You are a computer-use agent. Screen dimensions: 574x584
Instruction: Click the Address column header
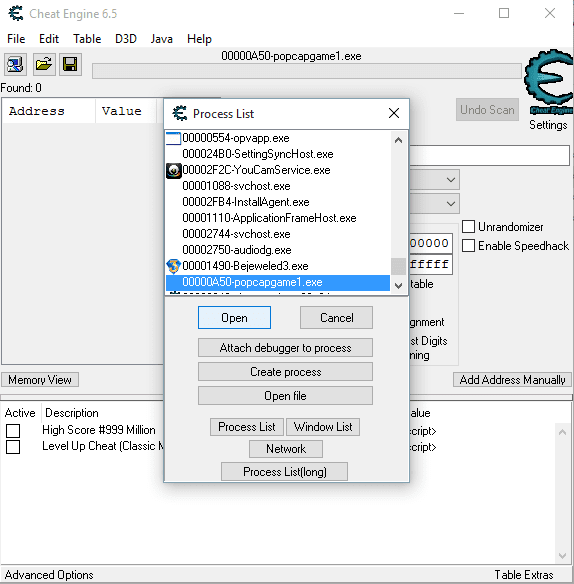(x=49, y=111)
